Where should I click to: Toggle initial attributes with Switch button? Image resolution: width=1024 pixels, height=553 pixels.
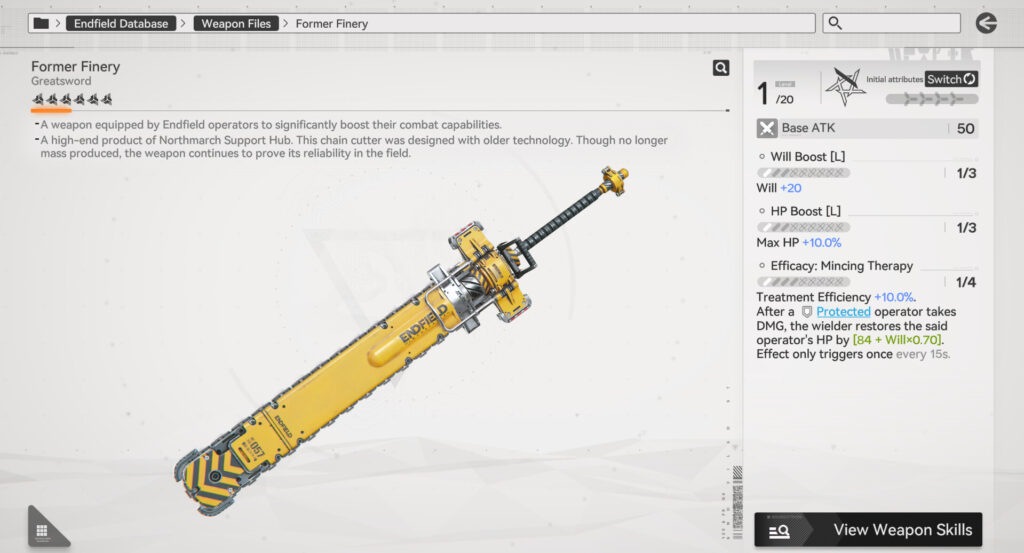click(x=950, y=79)
